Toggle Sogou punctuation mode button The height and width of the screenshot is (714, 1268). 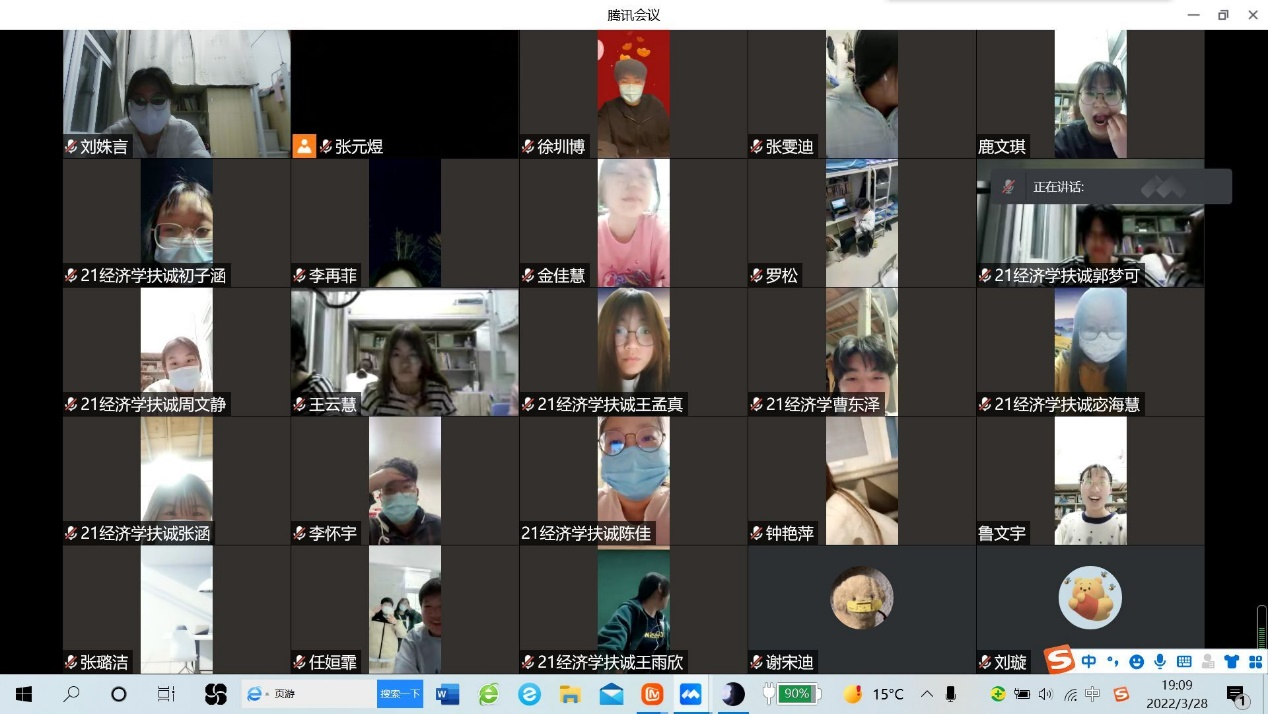point(1112,661)
